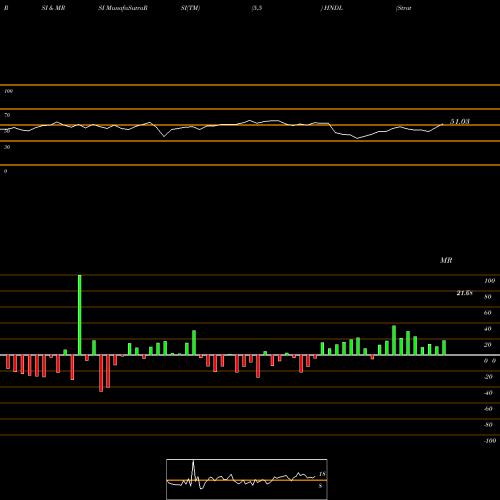Click the MR axis label -40

[488, 393]
